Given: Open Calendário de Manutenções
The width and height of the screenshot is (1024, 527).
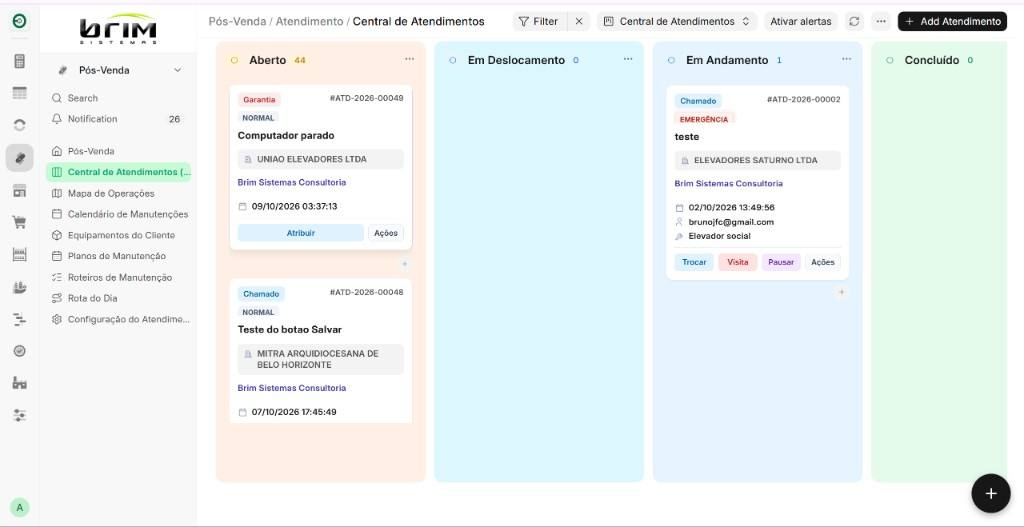Looking at the screenshot, I should [118, 214].
